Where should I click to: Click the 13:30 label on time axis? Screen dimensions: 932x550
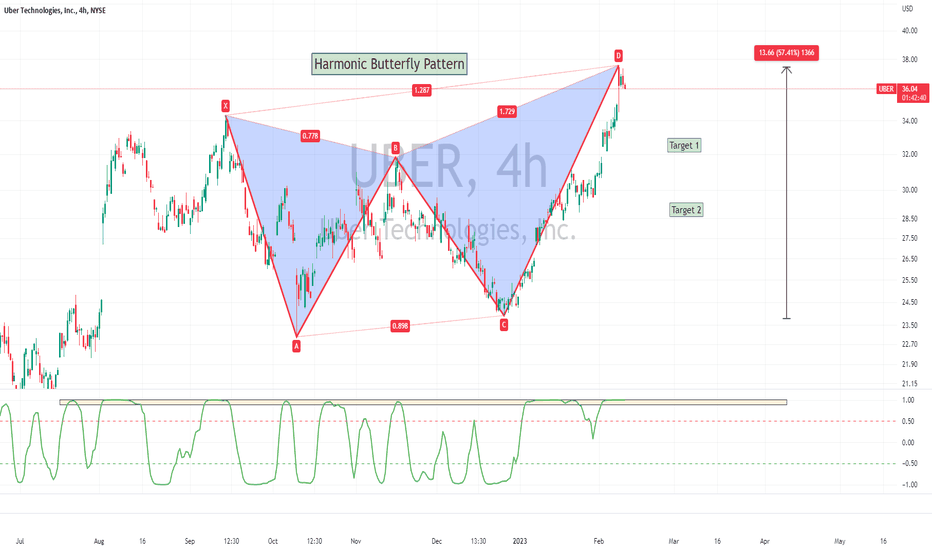click(478, 541)
